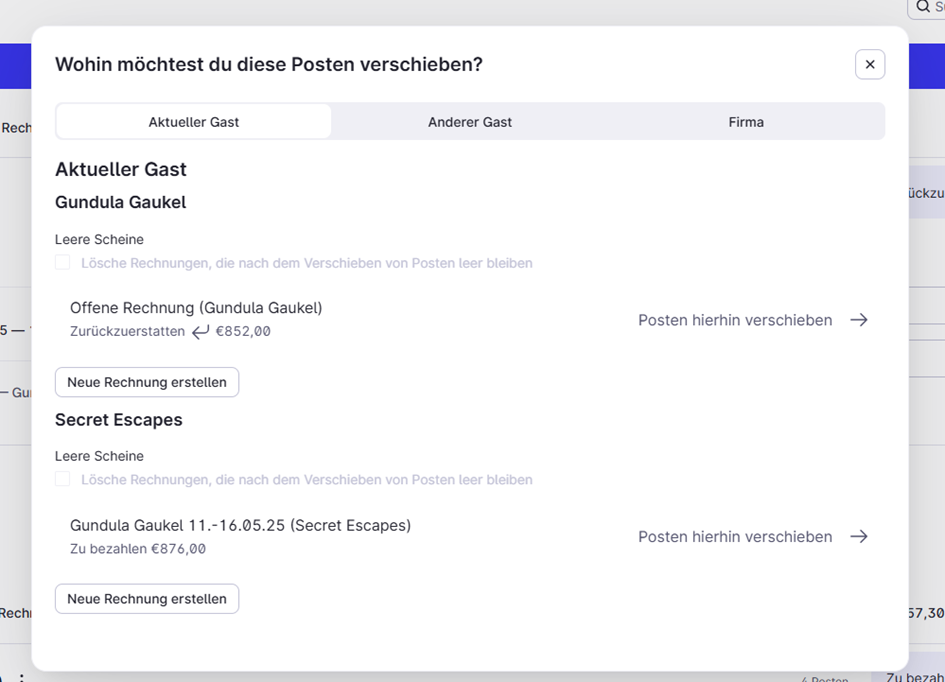Click arrow icon next to Secret Escapes bill row
The image size is (945, 682).
click(x=859, y=536)
